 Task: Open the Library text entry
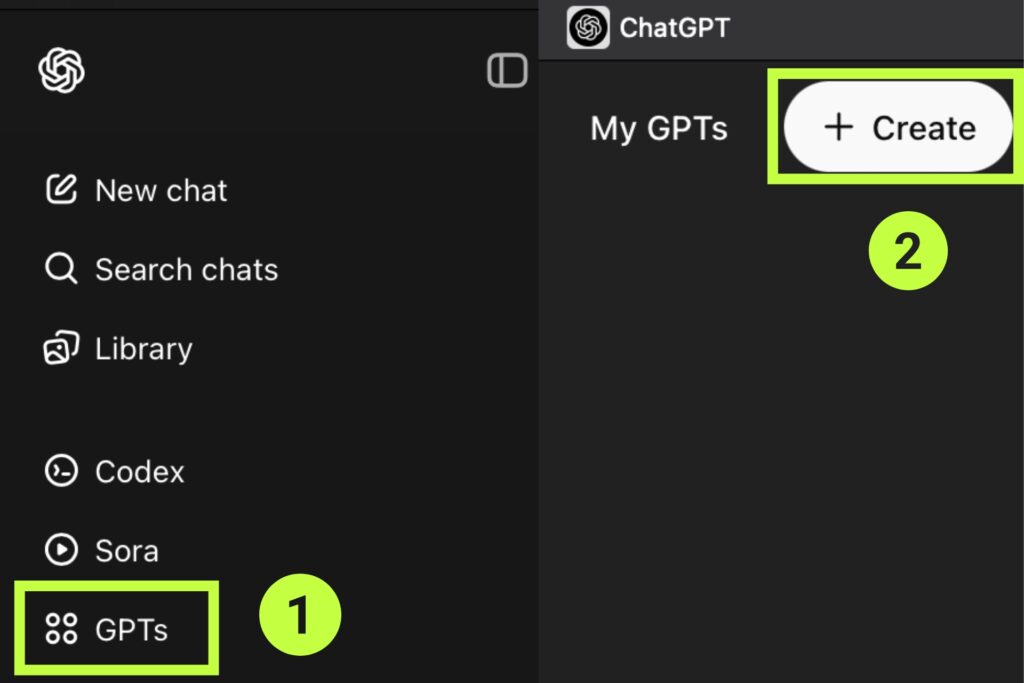143,349
